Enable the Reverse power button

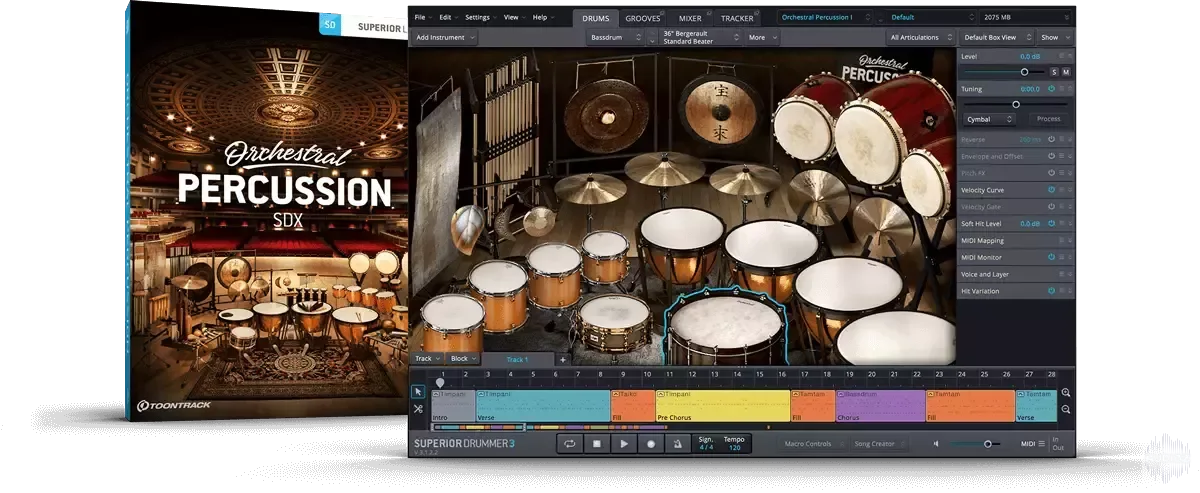pyautogui.click(x=1052, y=139)
